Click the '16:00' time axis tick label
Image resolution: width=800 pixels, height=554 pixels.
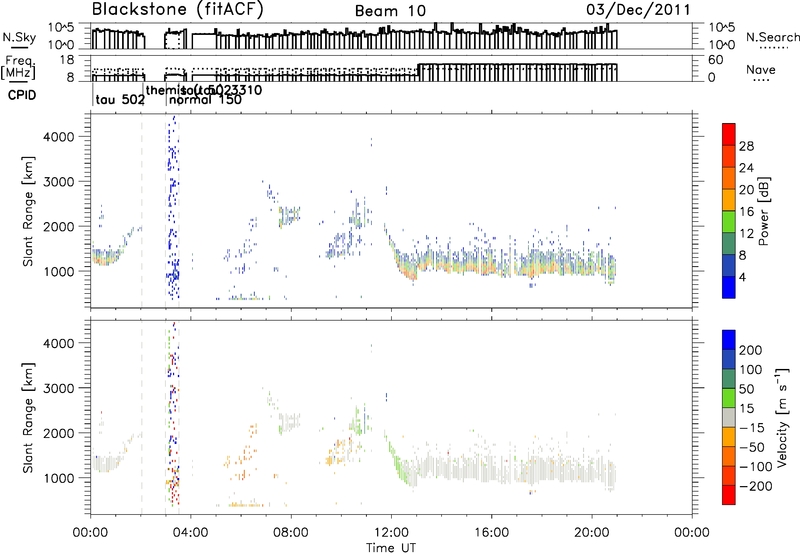point(491,533)
